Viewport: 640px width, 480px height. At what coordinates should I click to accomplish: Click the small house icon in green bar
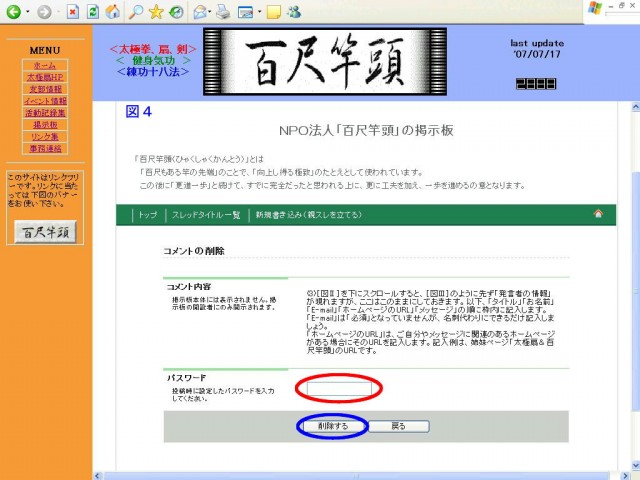(598, 214)
